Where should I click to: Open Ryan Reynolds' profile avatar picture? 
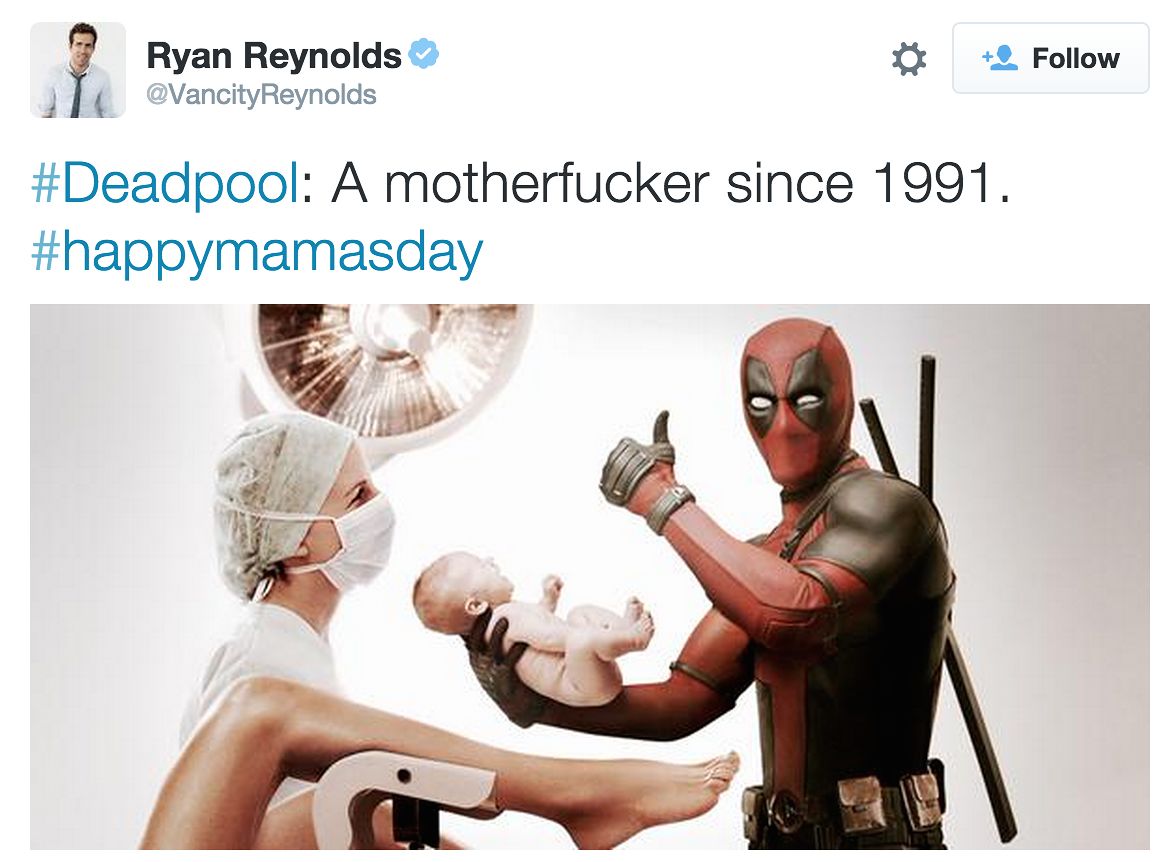[x=78, y=70]
